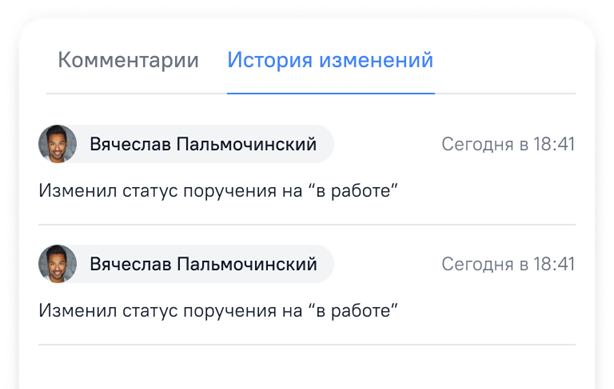
Task: Click the blue underline beneath История изменений
Action: [x=331, y=93]
